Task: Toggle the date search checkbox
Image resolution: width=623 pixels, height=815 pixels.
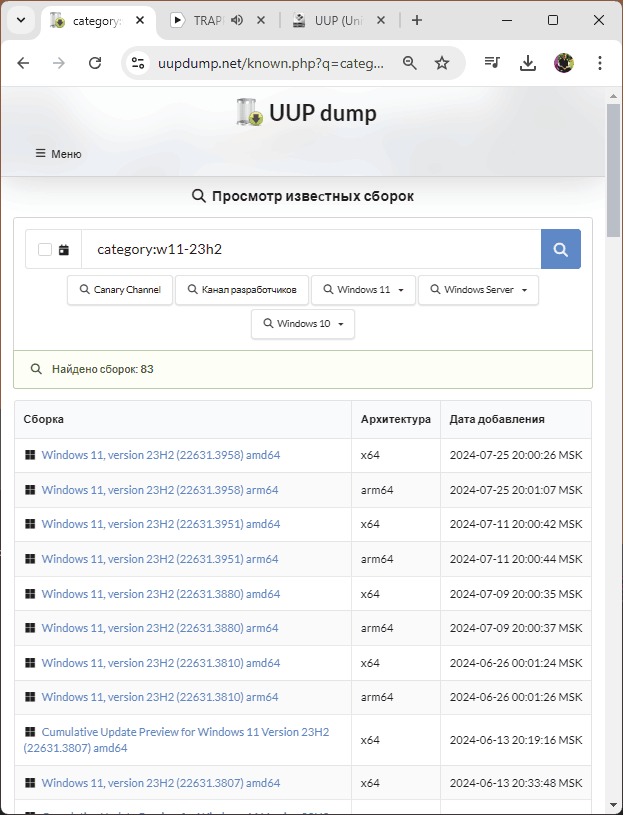Action: 45,250
